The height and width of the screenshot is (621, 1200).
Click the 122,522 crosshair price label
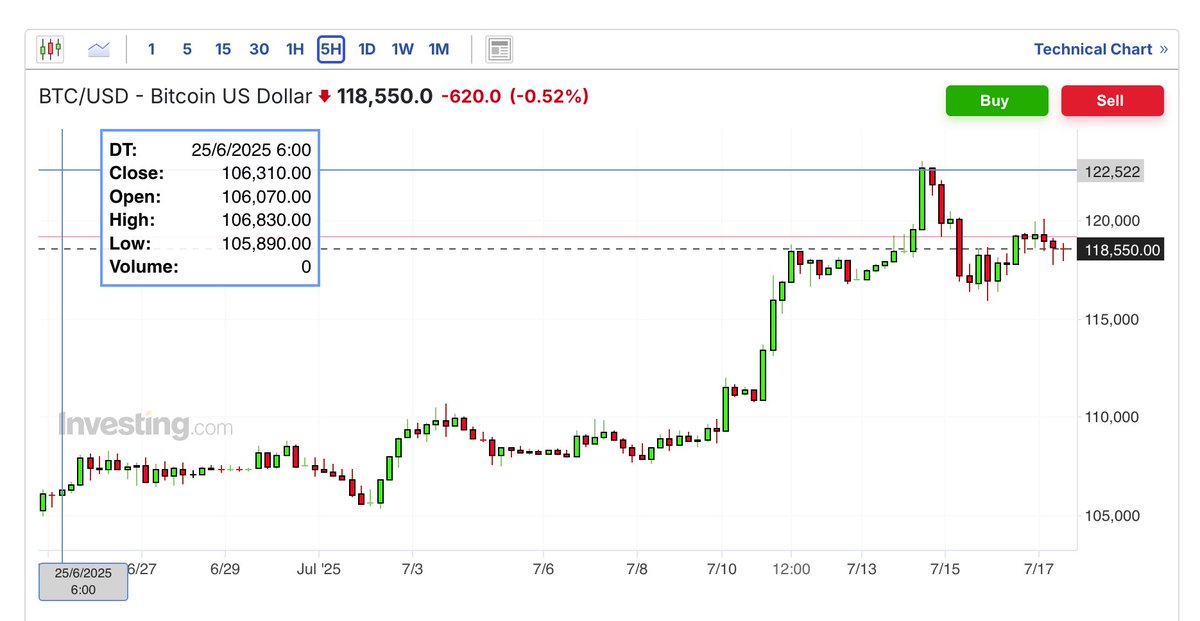point(1112,172)
